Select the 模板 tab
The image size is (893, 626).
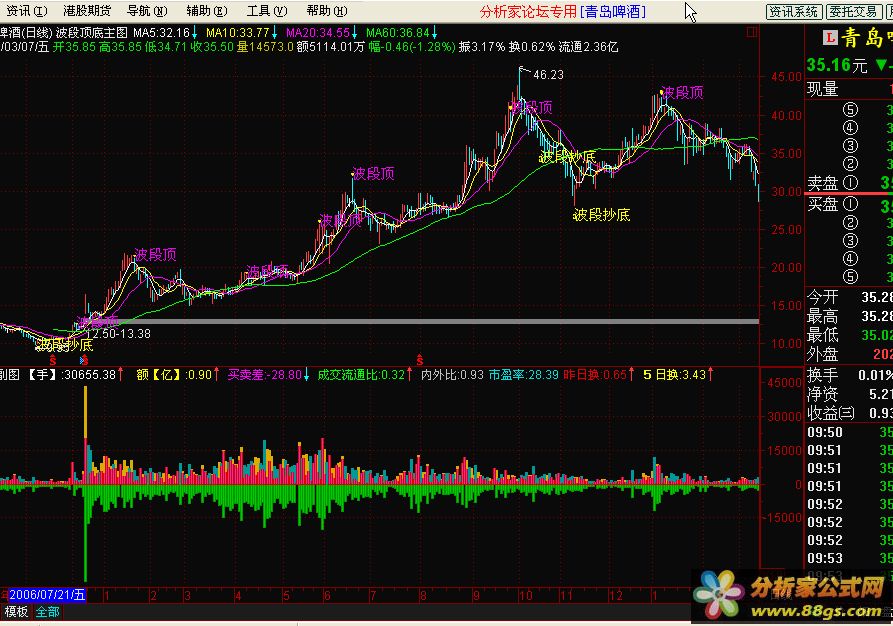16,612
